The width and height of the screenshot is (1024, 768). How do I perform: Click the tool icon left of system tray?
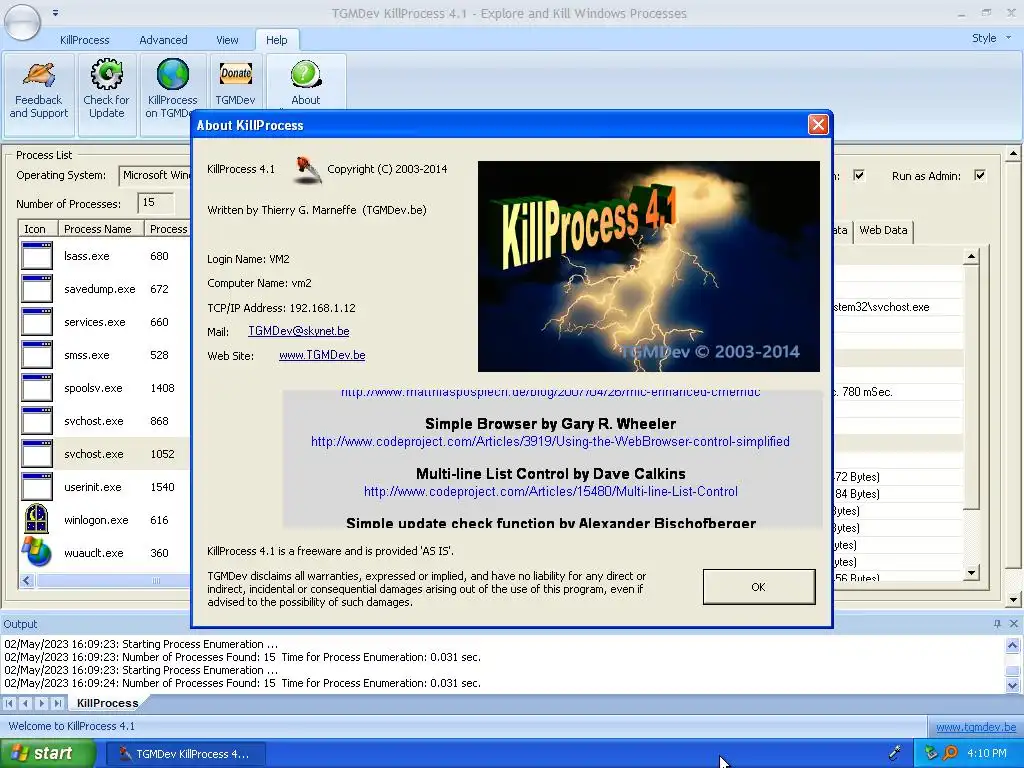(895, 753)
